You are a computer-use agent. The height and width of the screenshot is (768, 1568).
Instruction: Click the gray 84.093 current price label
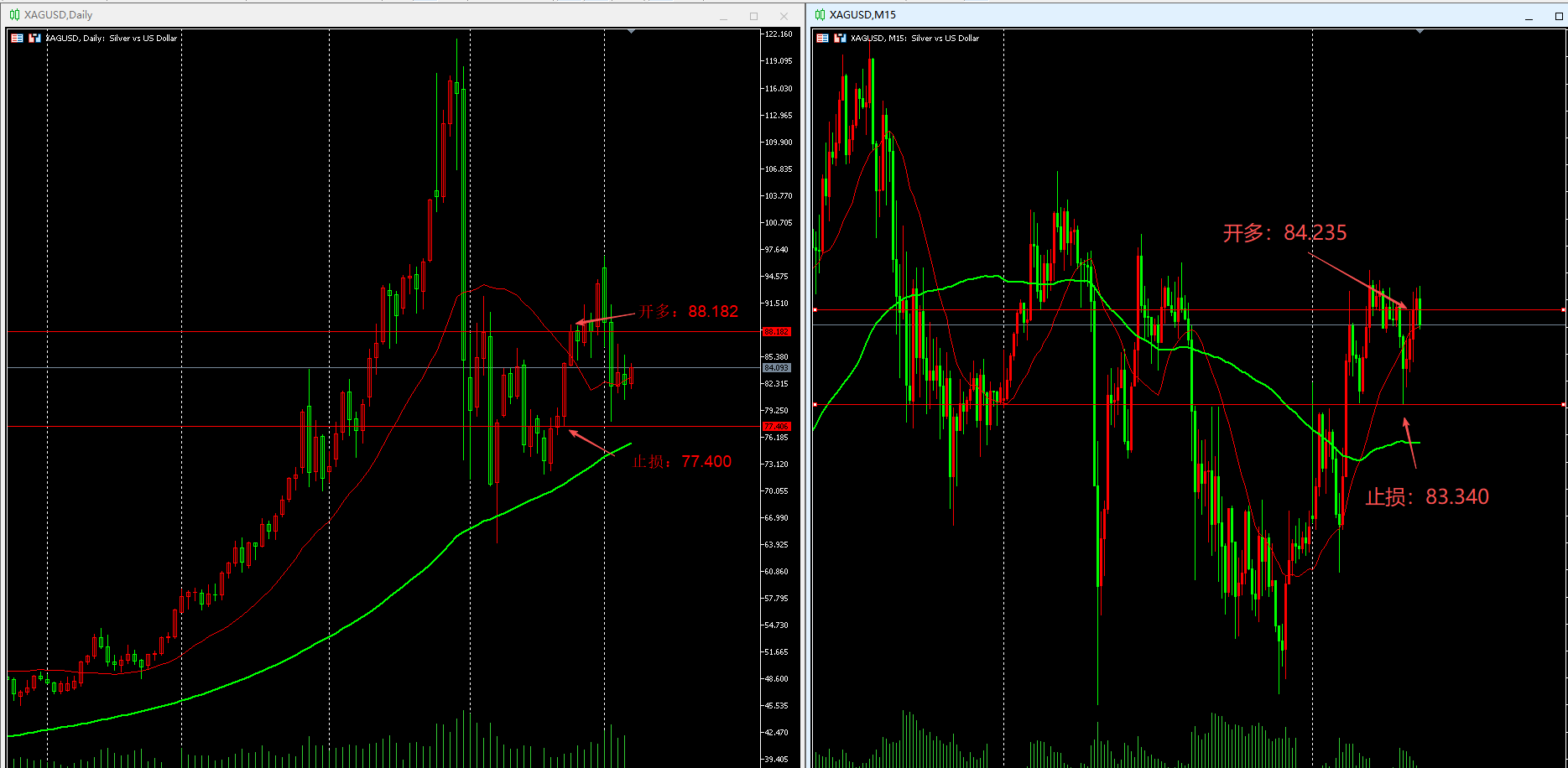pos(776,368)
